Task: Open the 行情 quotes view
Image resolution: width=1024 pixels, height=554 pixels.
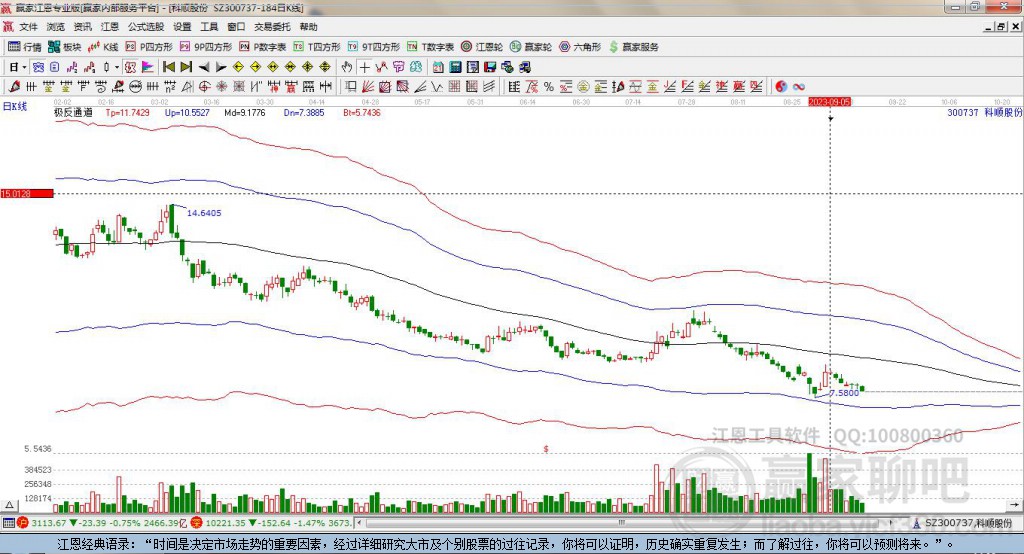Action: [25, 47]
